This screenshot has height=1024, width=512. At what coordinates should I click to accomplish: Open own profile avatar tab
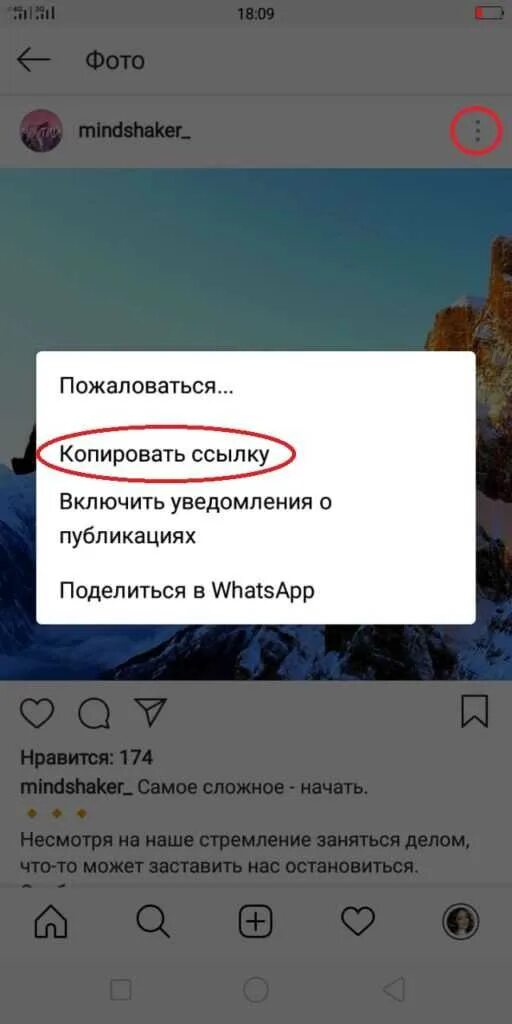click(461, 922)
